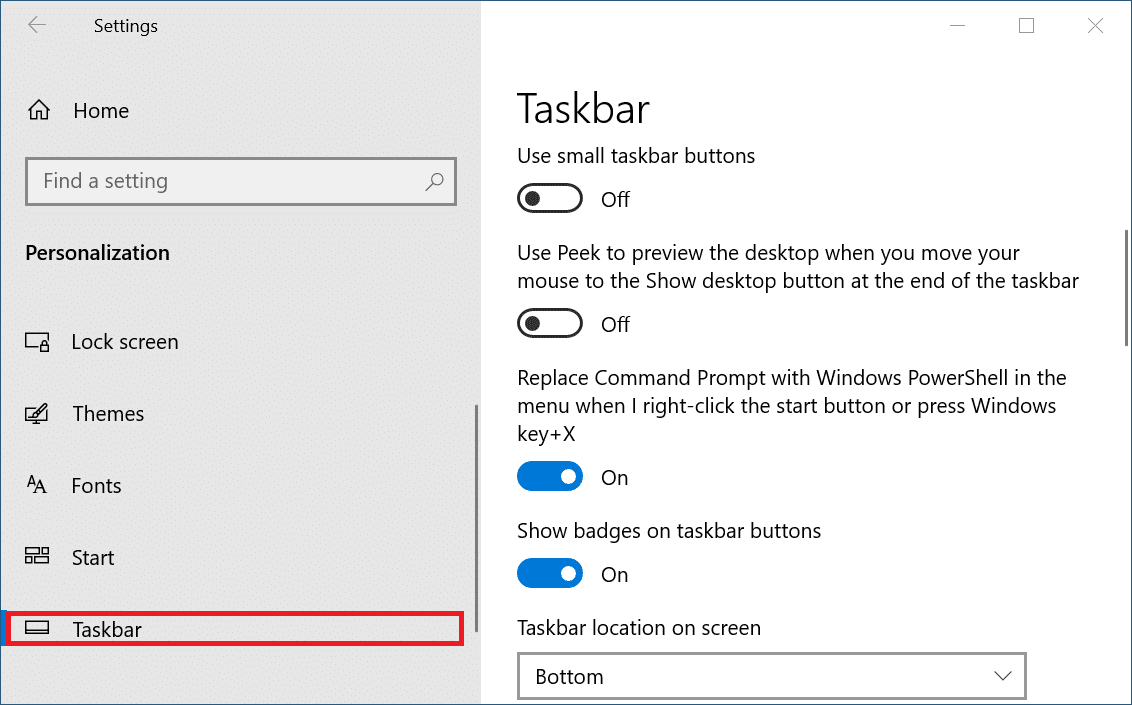Turn off taskbar badges toggle
The height and width of the screenshot is (705, 1132).
[549, 574]
